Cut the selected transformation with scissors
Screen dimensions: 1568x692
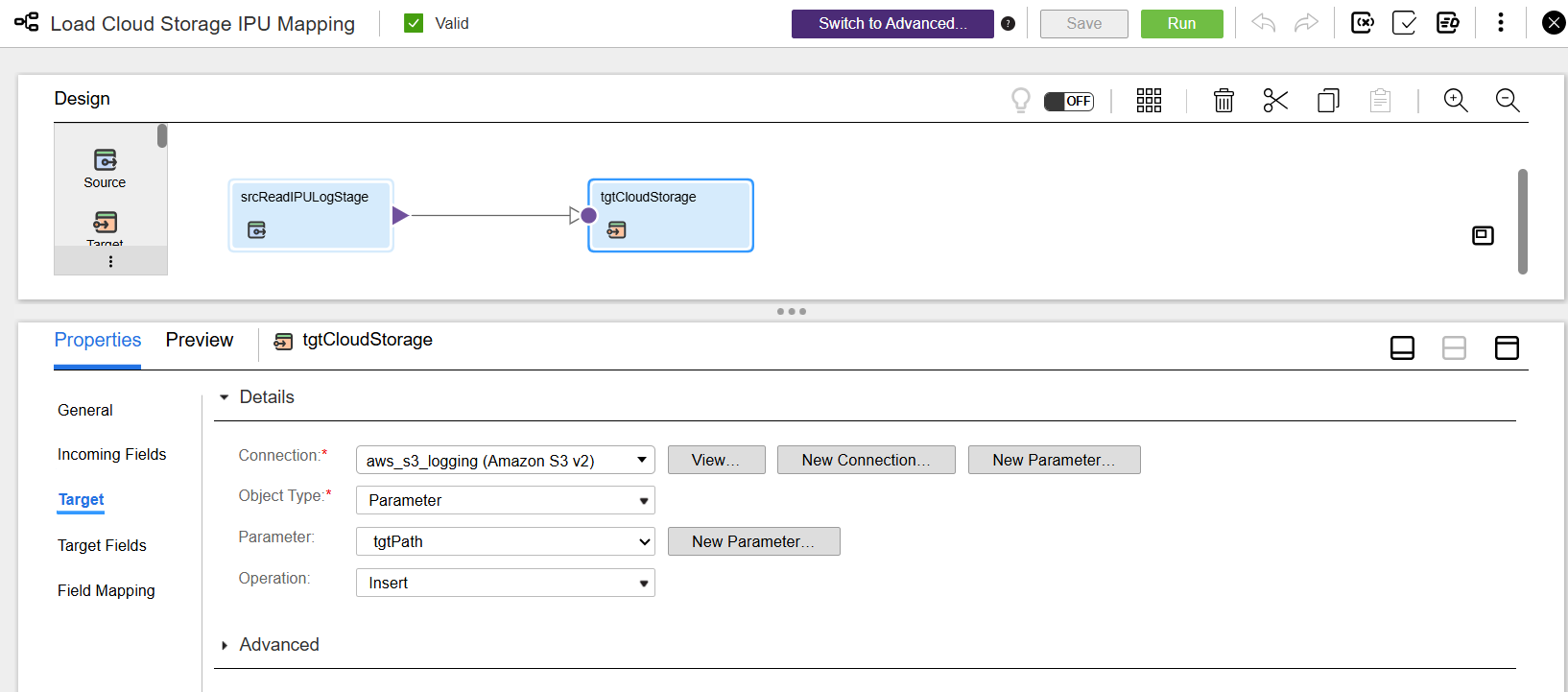pos(1275,101)
